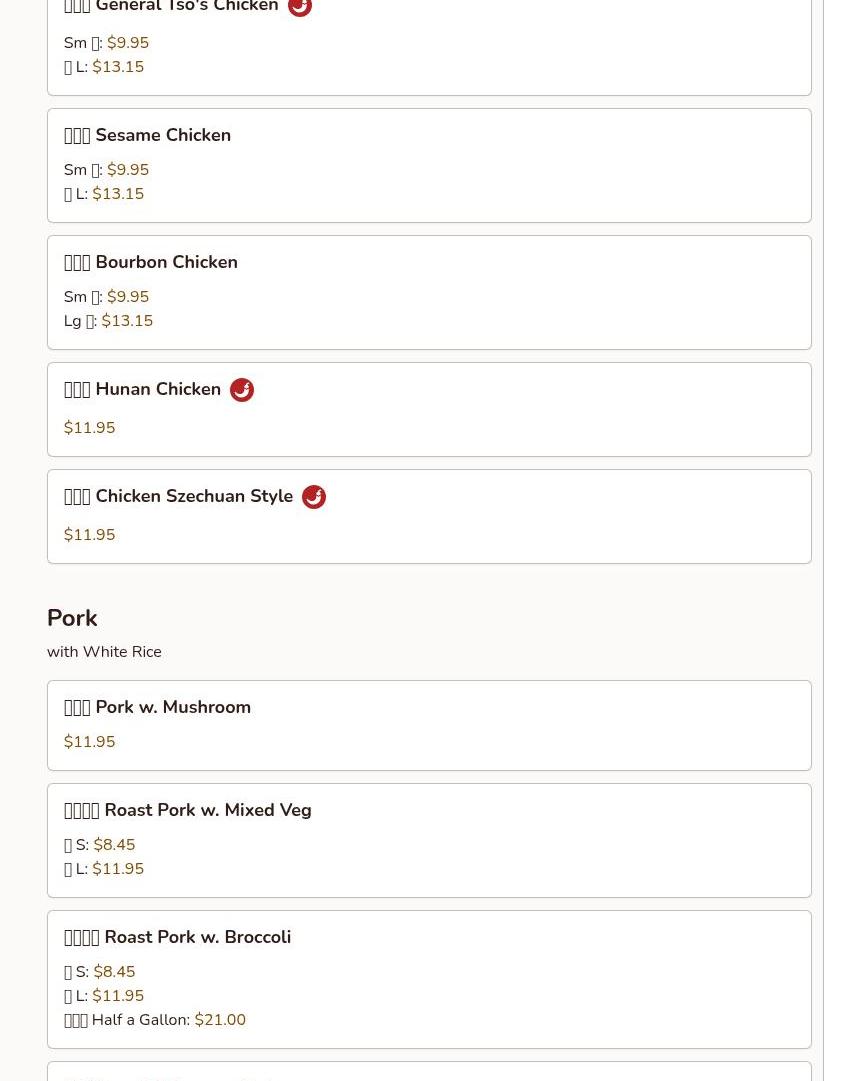The image size is (844, 1081).
Task: Click Pork w. Mushroom $11.95 price
Action: (89, 742)
